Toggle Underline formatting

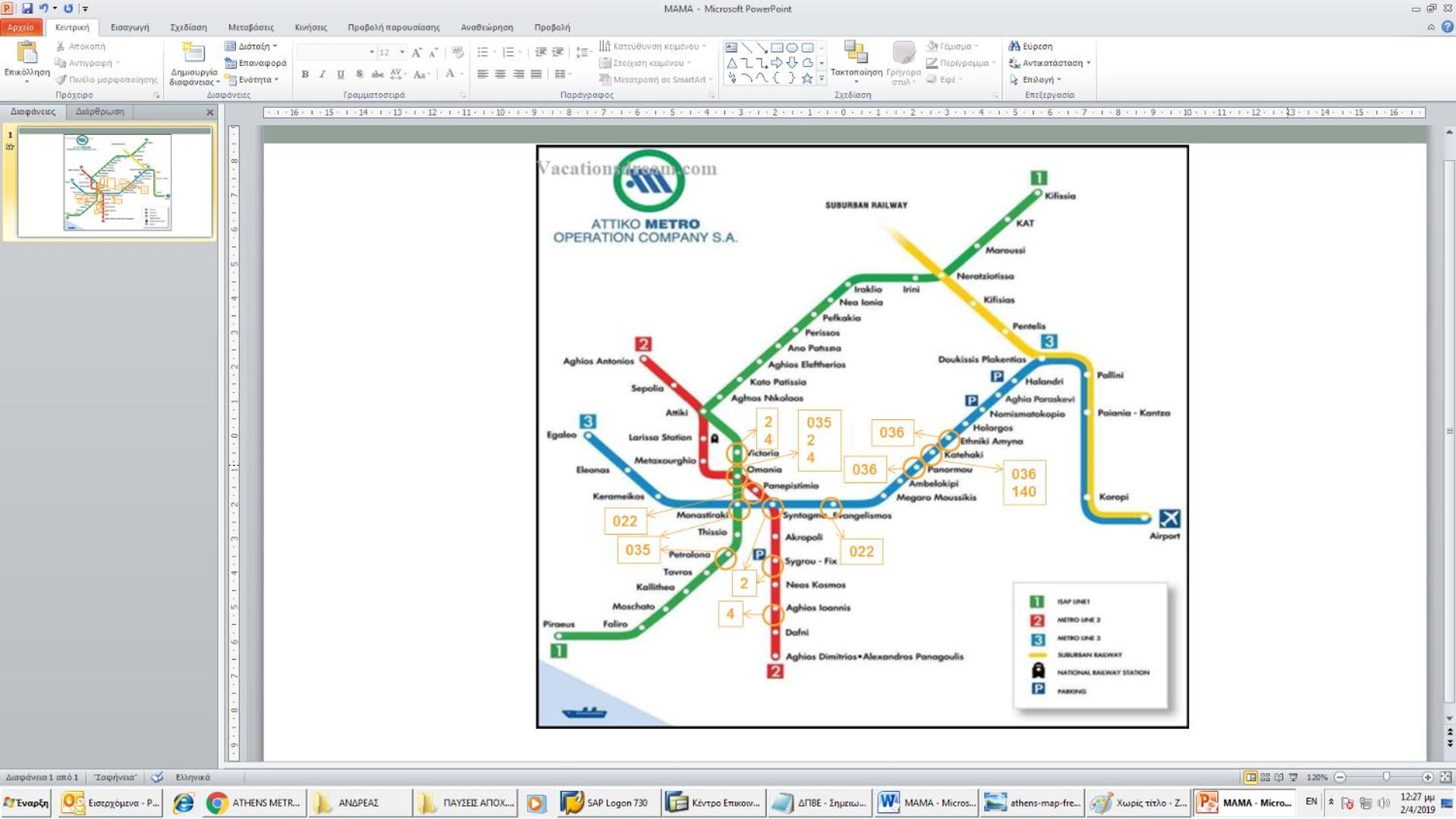[341, 74]
